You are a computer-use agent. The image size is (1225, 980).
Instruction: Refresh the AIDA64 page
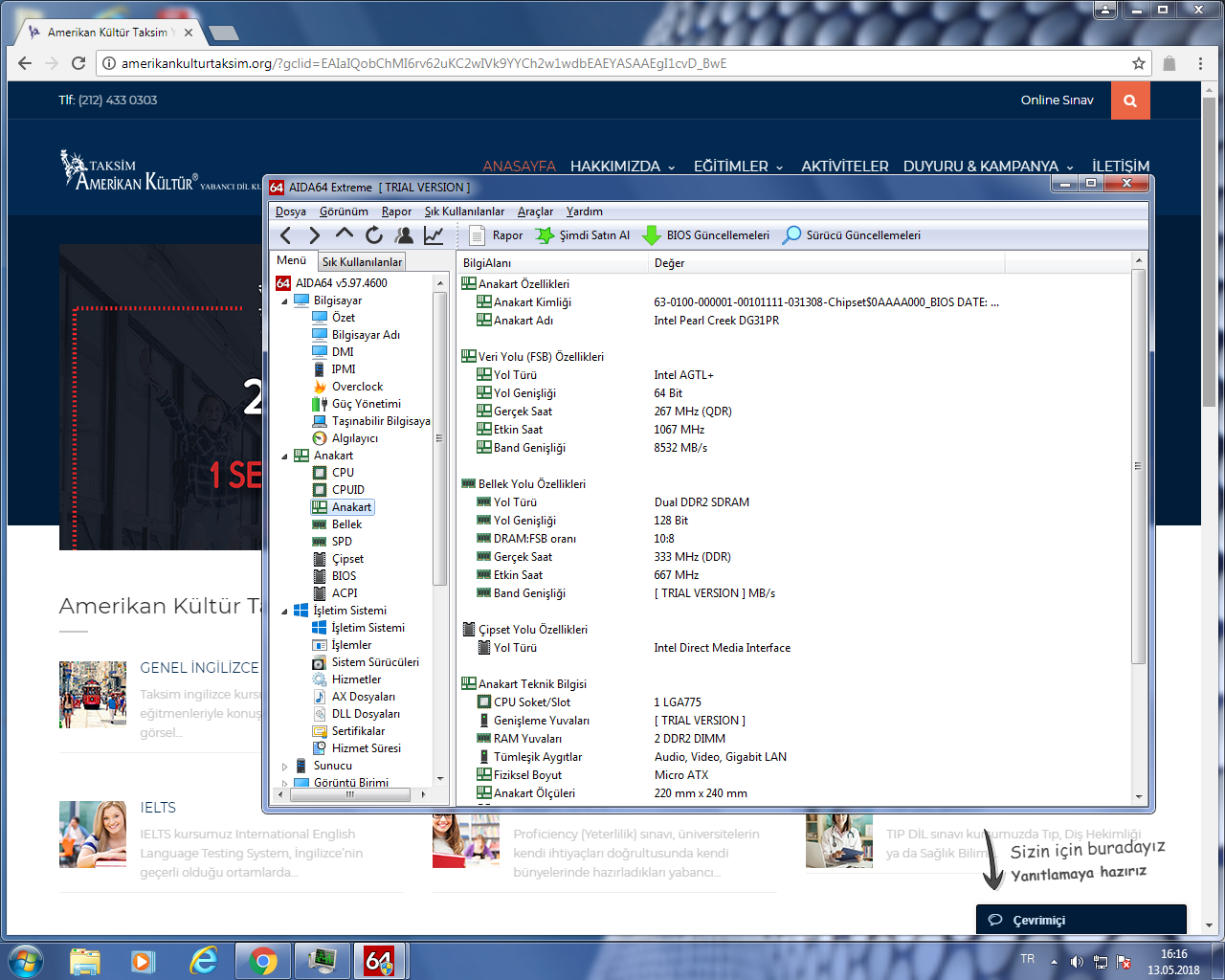point(374,235)
